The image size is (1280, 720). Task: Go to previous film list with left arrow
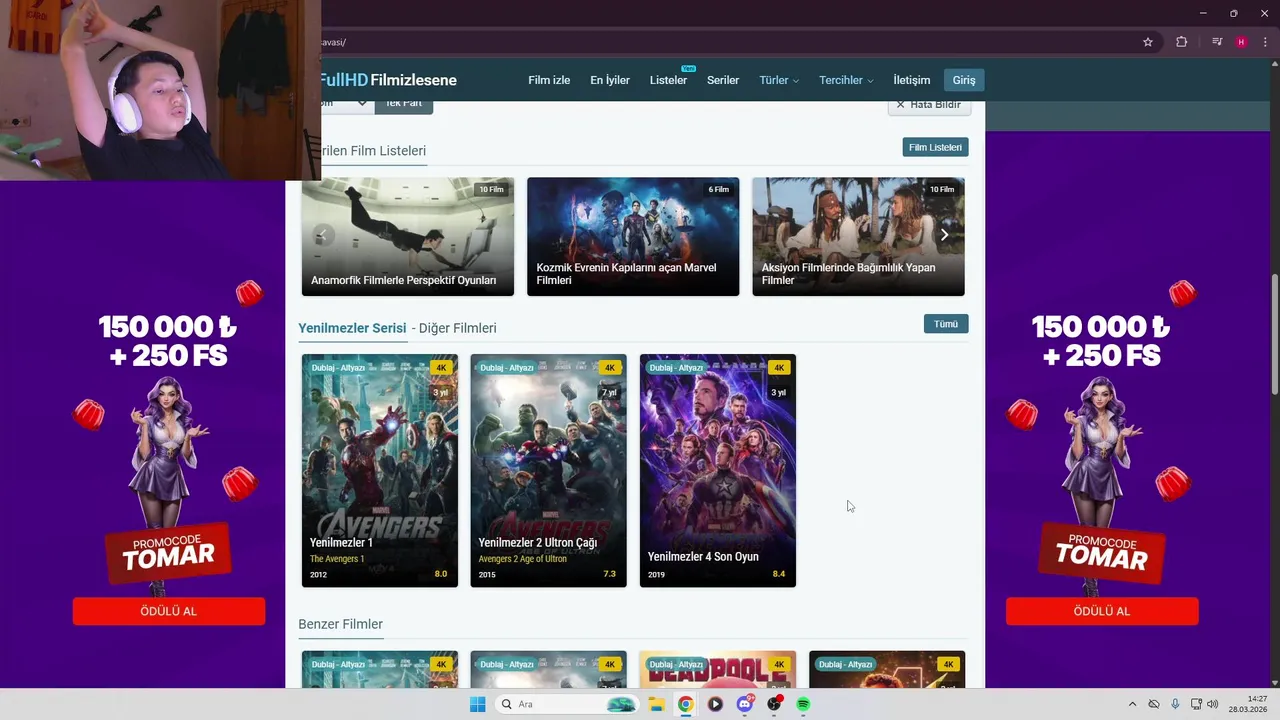(x=322, y=235)
